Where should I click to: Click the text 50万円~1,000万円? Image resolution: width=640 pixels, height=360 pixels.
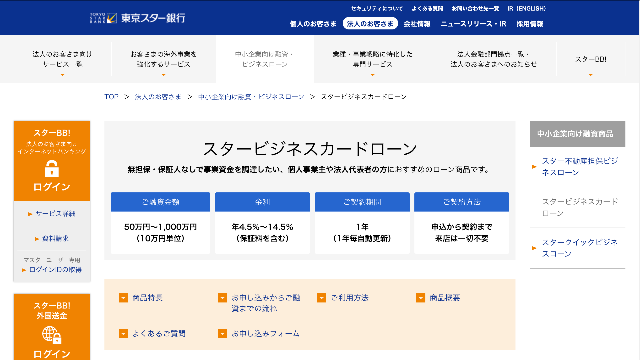click(x=160, y=227)
